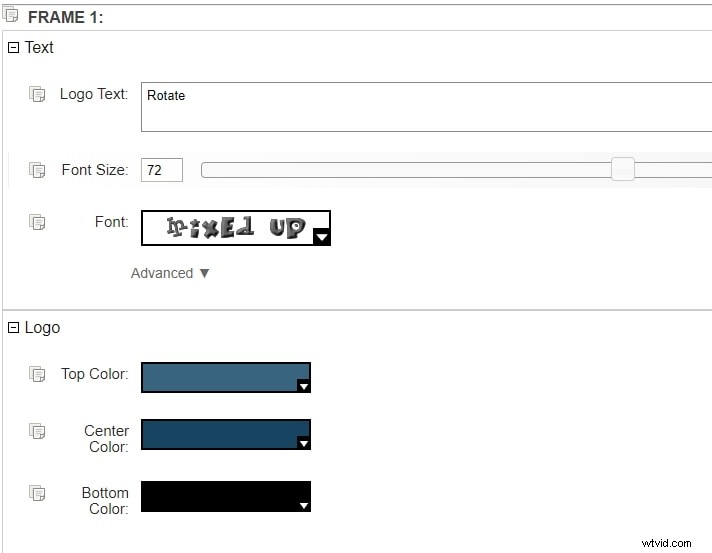Click the copy icon next to Font Size
Screen dimensions: 712x553
pos(37,170)
